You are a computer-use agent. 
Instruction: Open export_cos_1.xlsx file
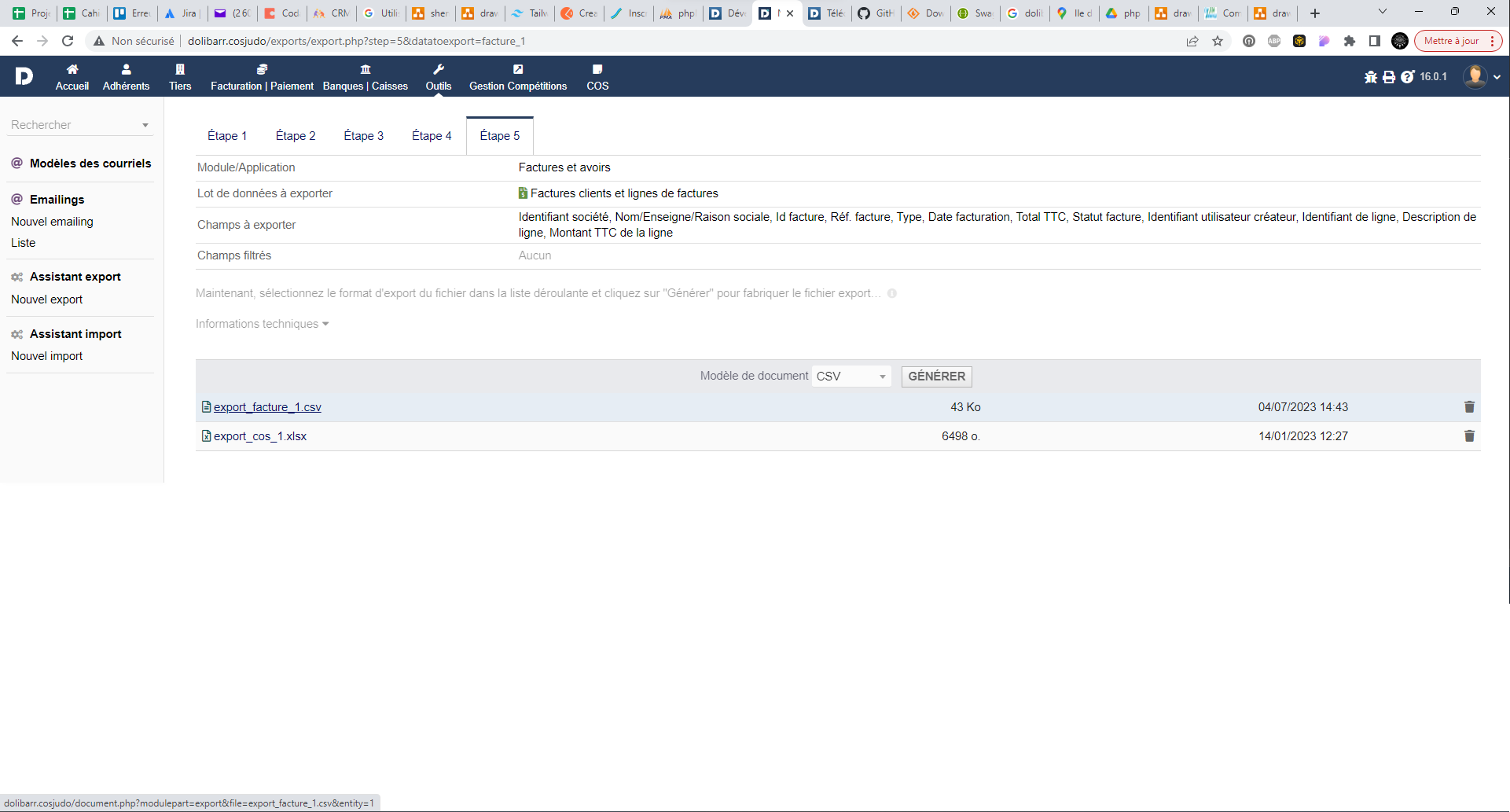point(260,436)
